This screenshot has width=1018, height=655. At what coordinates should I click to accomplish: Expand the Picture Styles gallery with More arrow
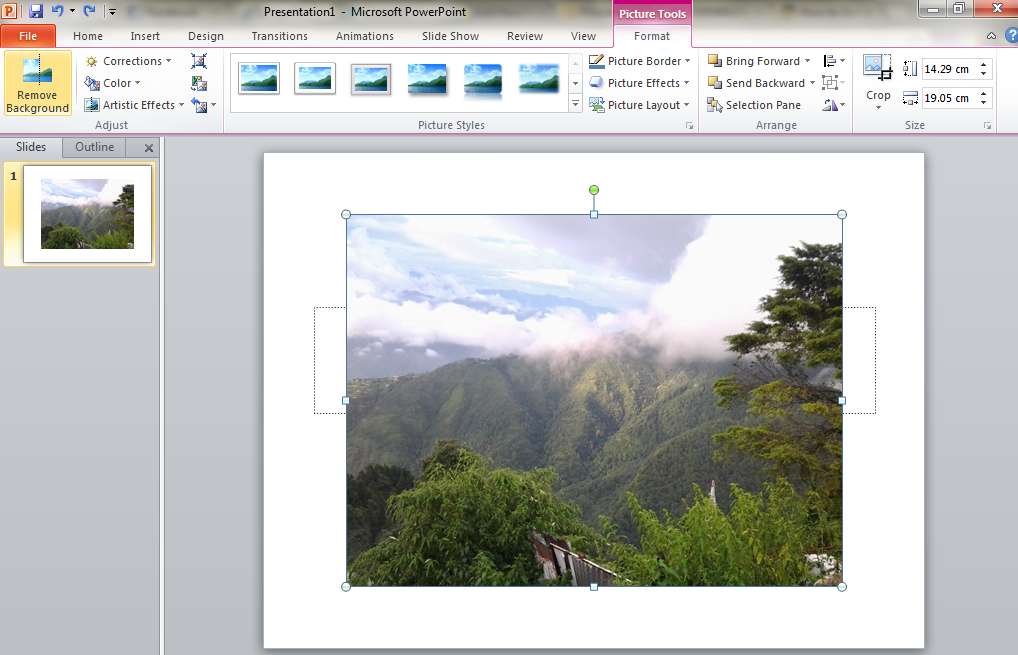point(575,104)
